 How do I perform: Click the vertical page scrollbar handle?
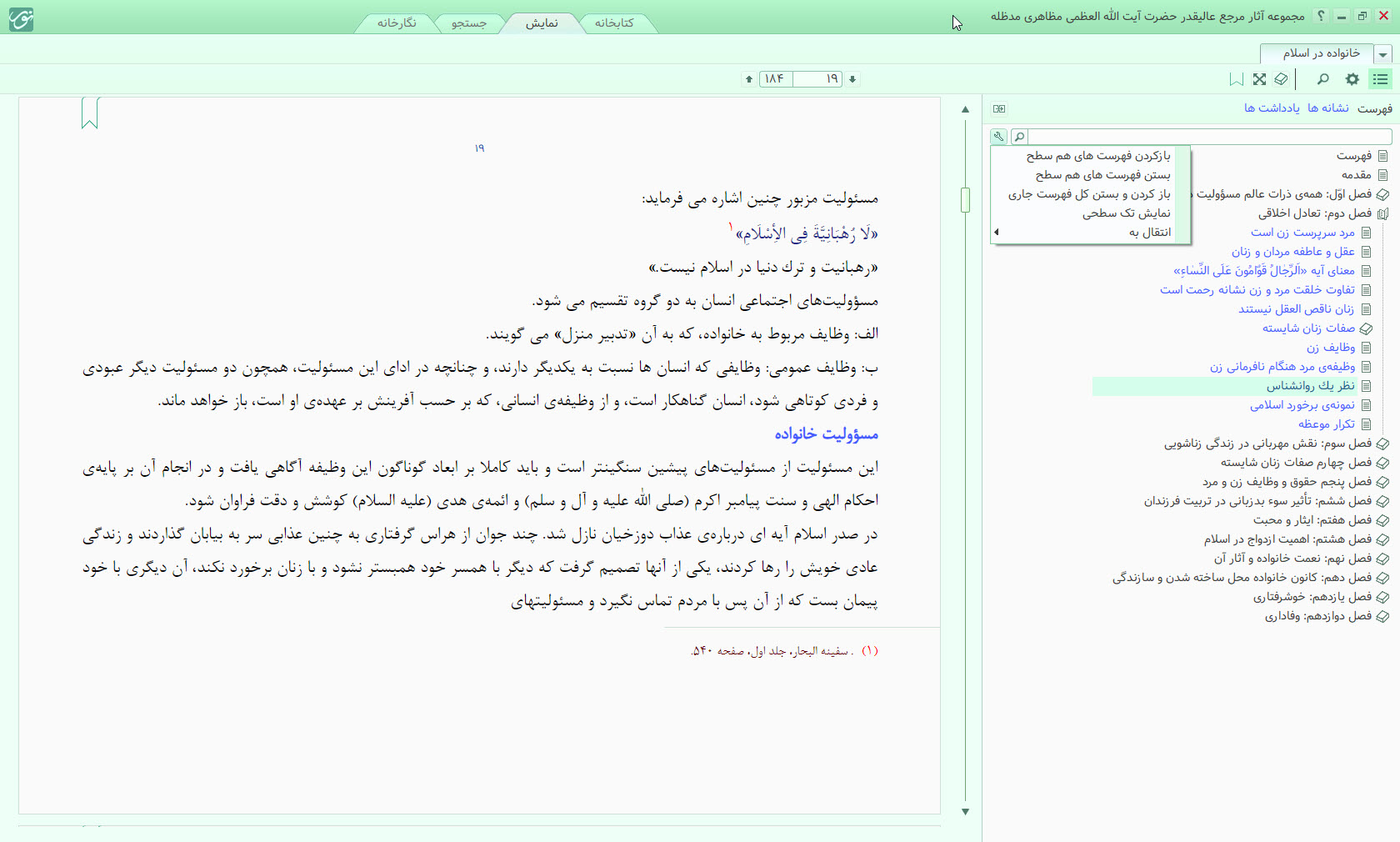click(x=965, y=200)
